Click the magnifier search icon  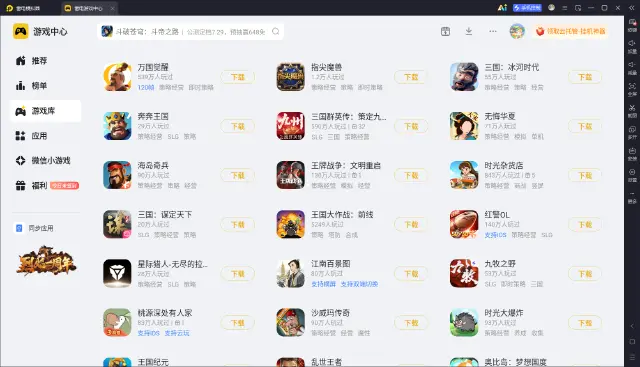tap(276, 31)
